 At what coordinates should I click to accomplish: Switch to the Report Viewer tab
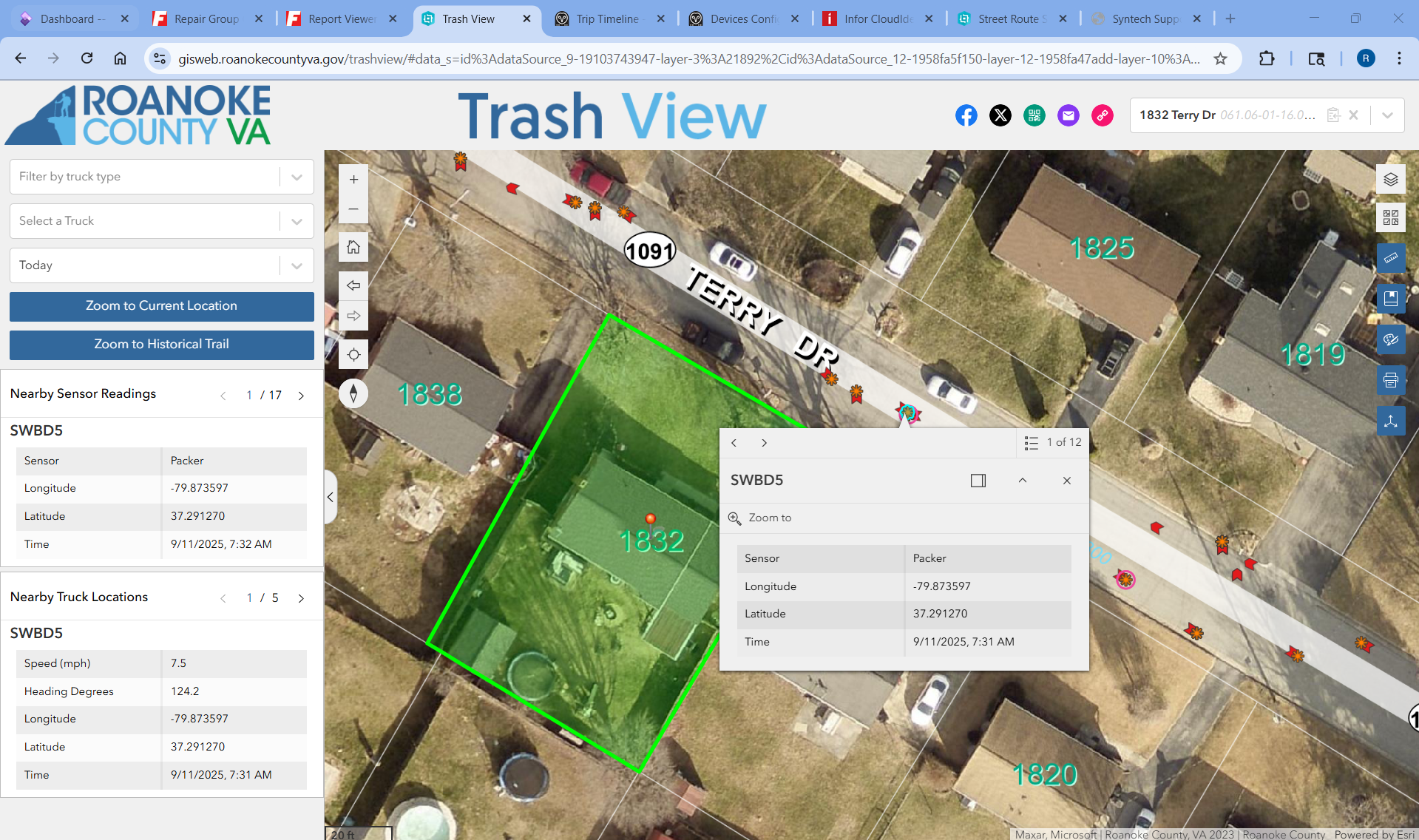coord(343,18)
